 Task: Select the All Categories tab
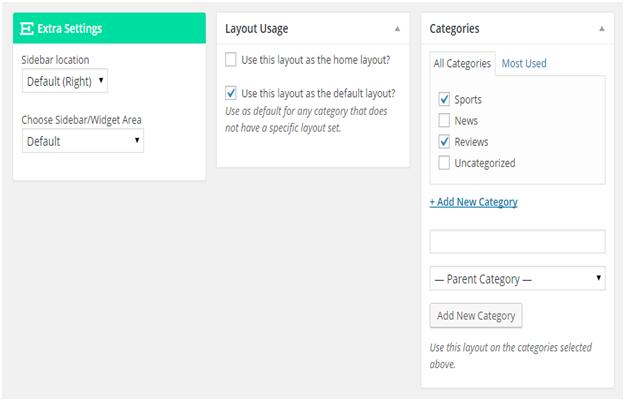pos(462,64)
